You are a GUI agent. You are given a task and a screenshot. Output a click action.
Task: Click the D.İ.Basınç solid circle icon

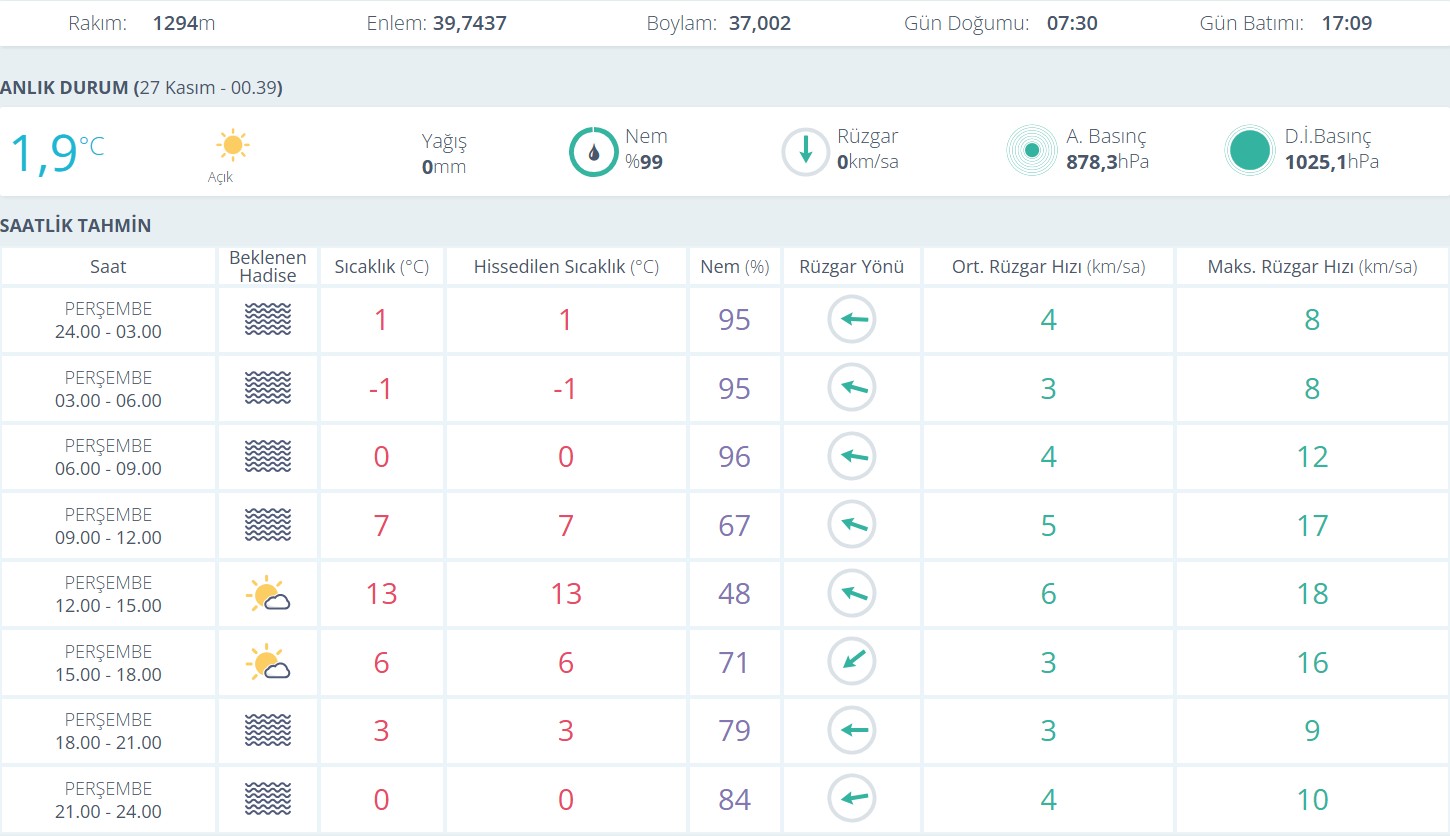(1250, 151)
